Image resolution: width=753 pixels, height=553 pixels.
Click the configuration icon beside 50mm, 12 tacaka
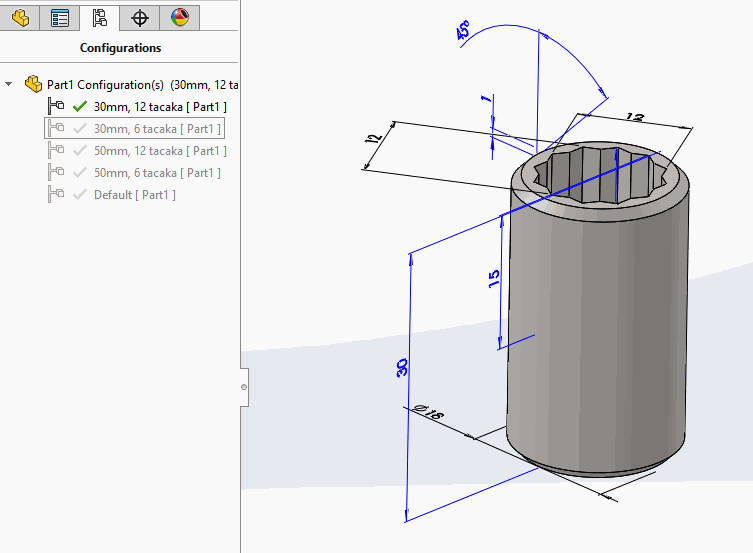tap(56, 150)
